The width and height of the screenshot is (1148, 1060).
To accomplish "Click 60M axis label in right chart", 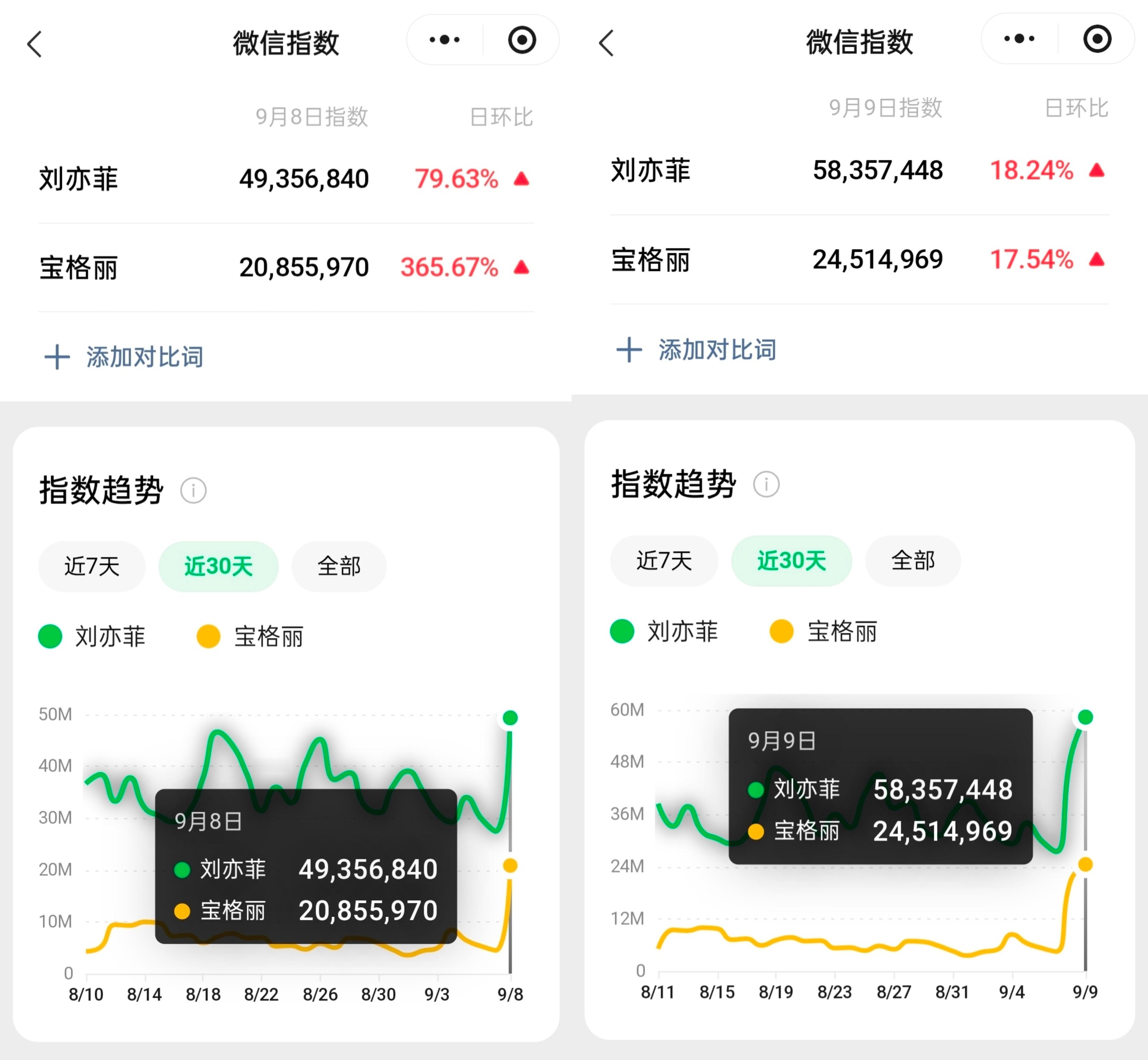I will pos(627,709).
